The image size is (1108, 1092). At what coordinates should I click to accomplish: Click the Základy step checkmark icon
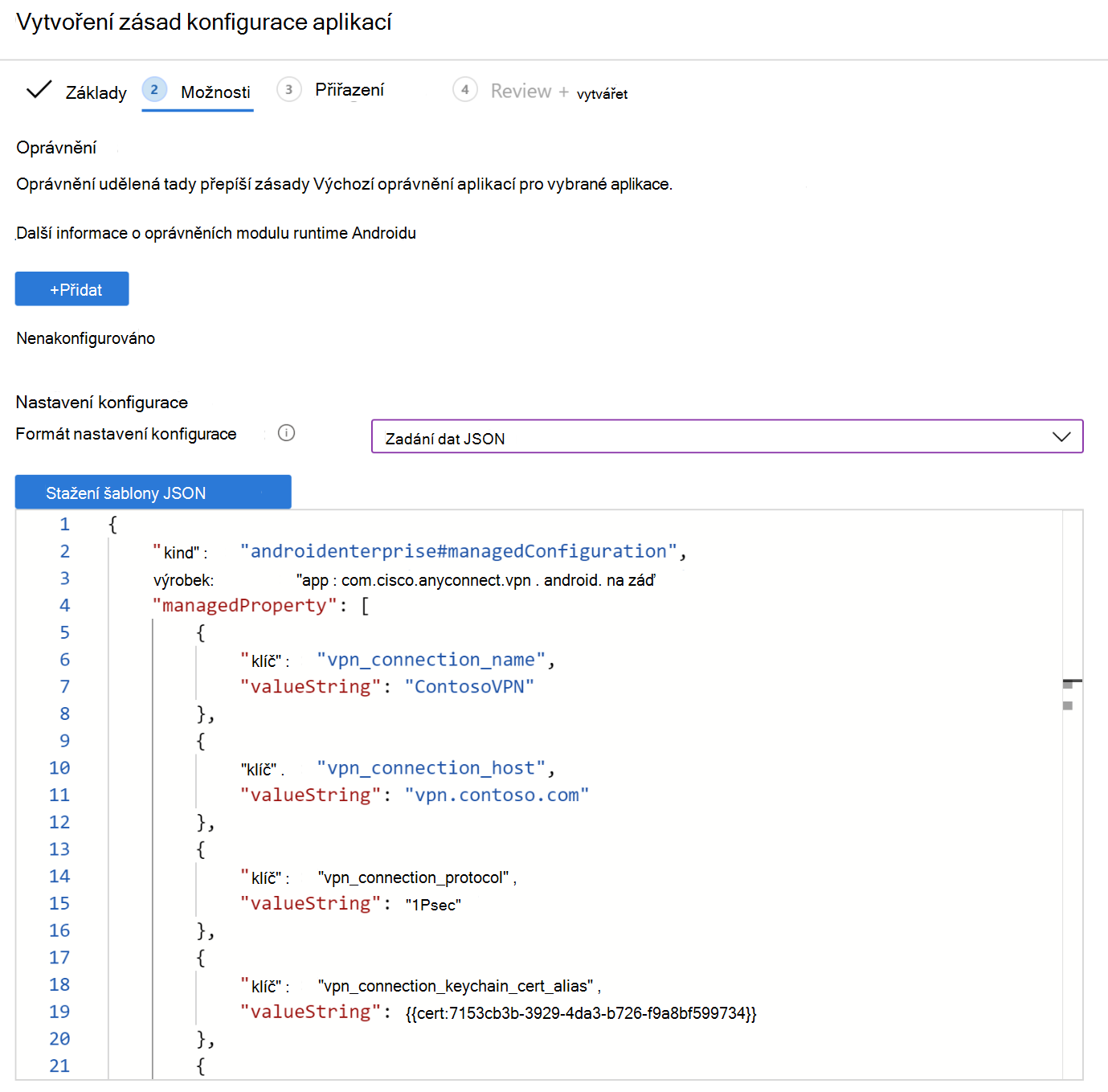(x=39, y=89)
